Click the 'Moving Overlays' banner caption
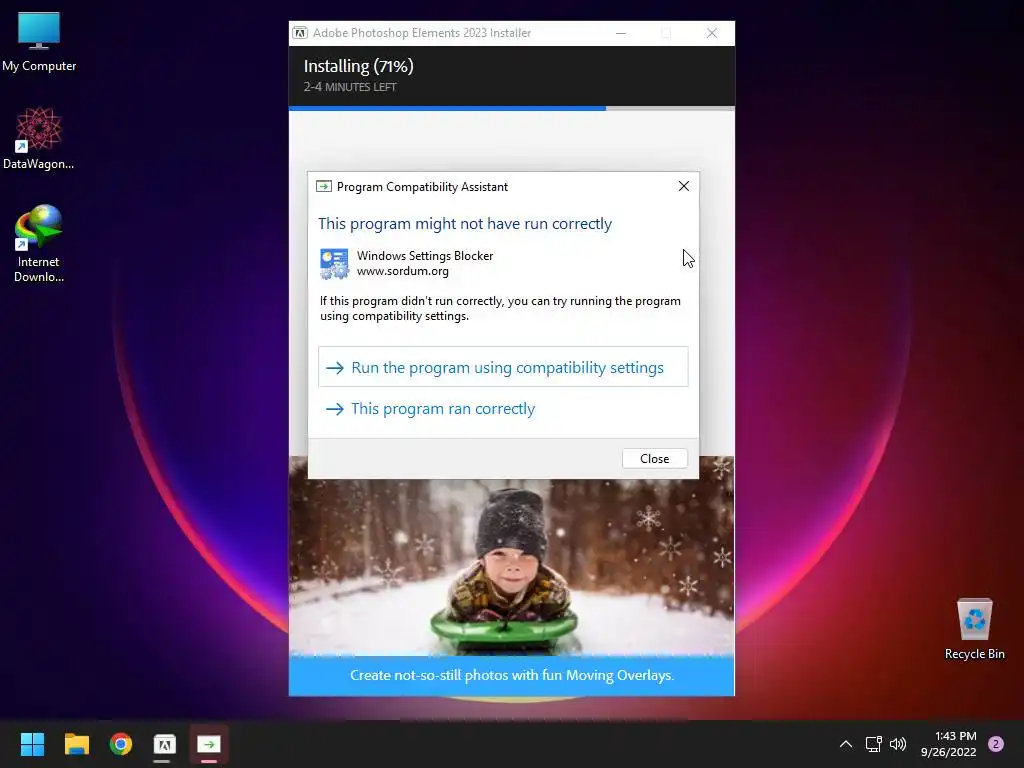Image resolution: width=1024 pixels, height=768 pixels. click(x=512, y=675)
